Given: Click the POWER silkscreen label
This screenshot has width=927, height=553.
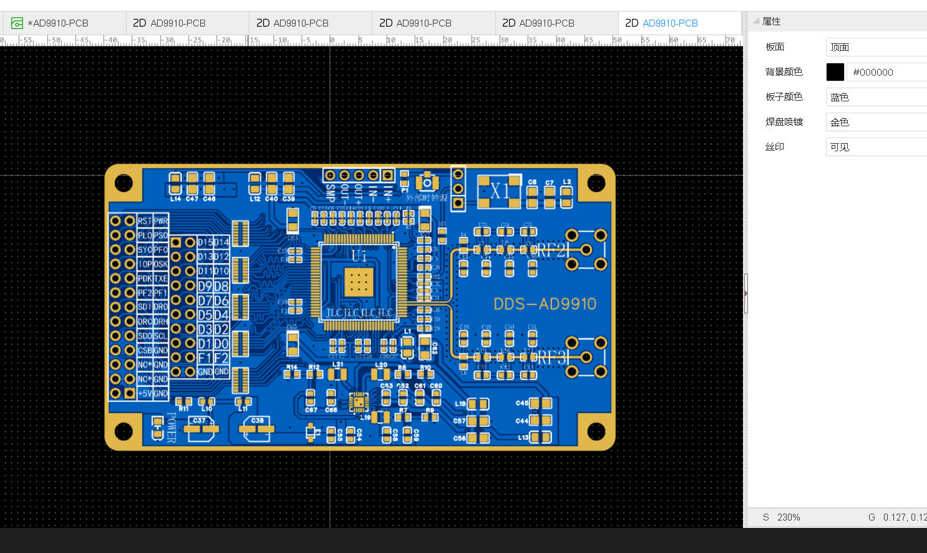Looking at the screenshot, I should 171,428.
